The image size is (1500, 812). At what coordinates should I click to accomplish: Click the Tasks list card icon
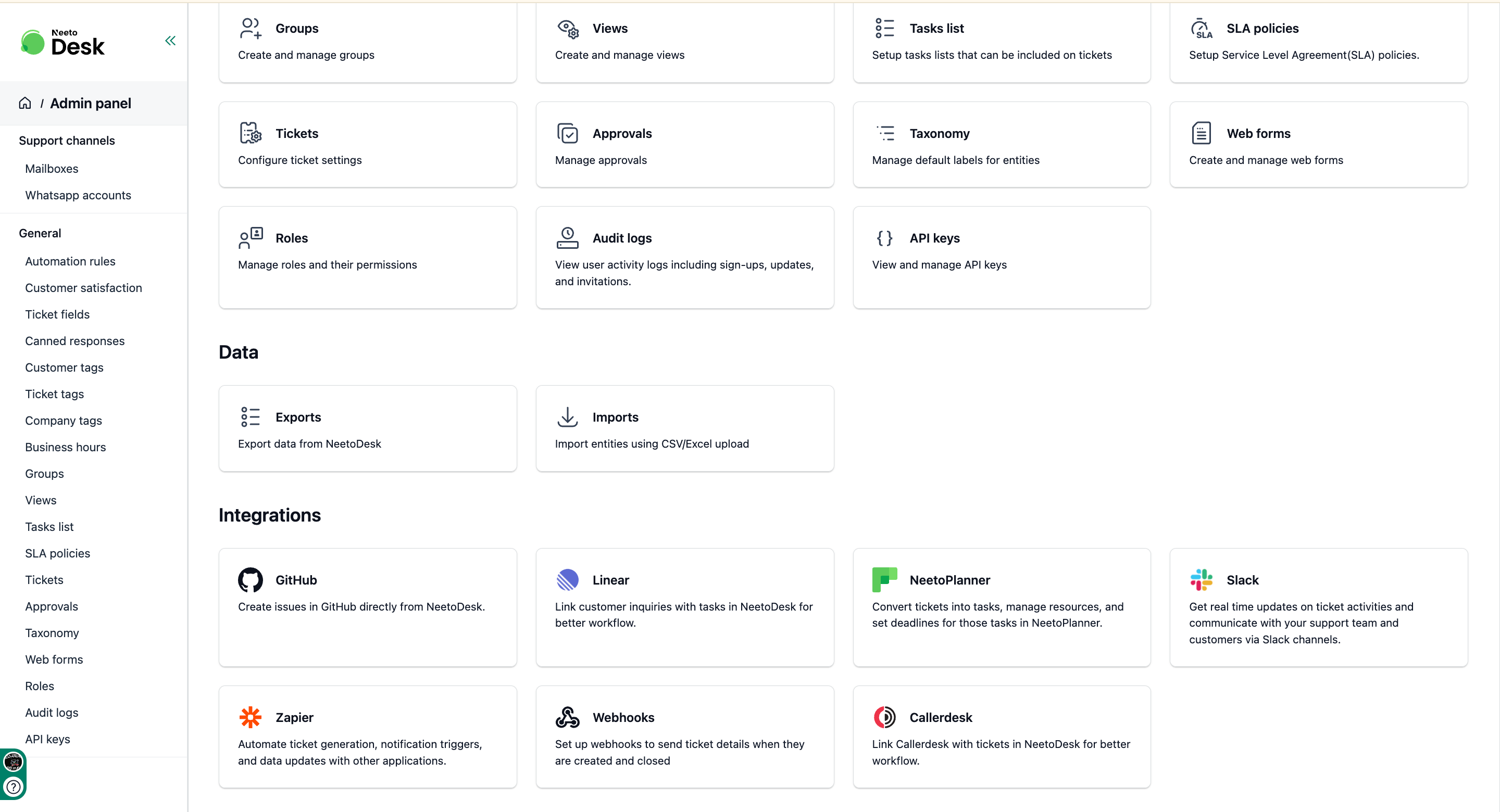point(884,28)
